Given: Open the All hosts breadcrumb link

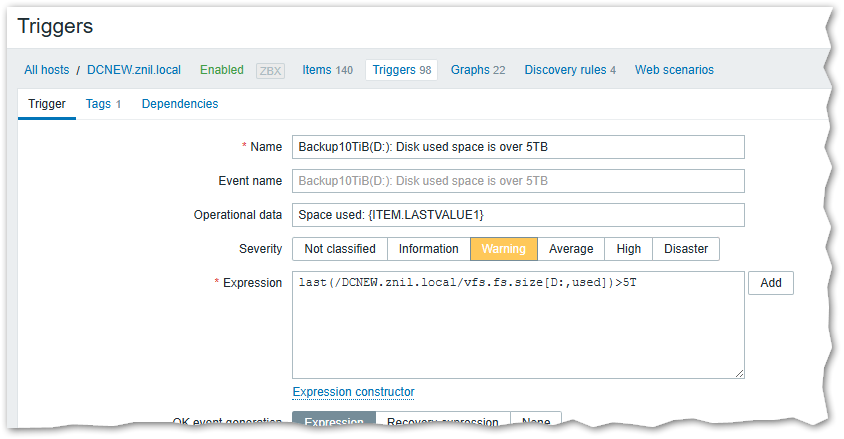Looking at the screenshot, I should 46,70.
